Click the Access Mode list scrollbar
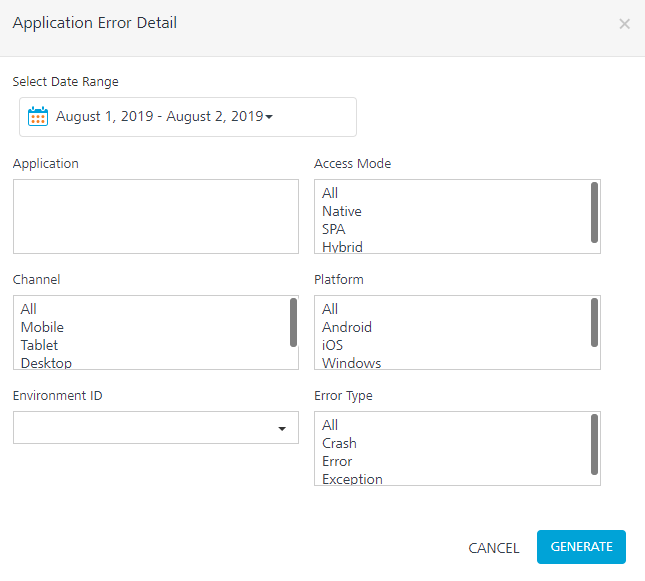Screen dimensions: 645x581 [x=594, y=213]
